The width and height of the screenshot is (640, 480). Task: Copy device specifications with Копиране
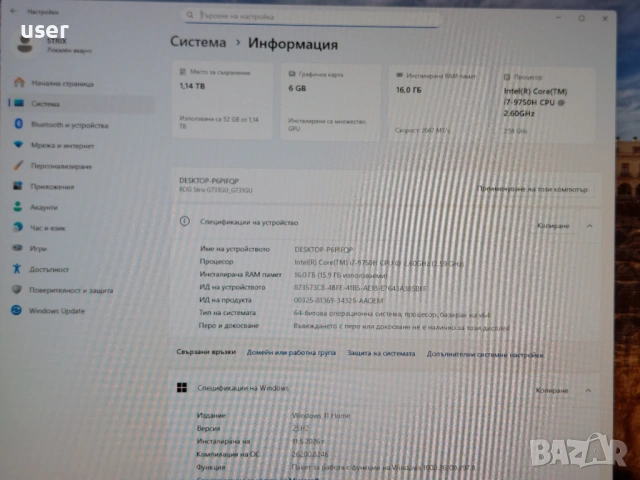(x=553, y=226)
